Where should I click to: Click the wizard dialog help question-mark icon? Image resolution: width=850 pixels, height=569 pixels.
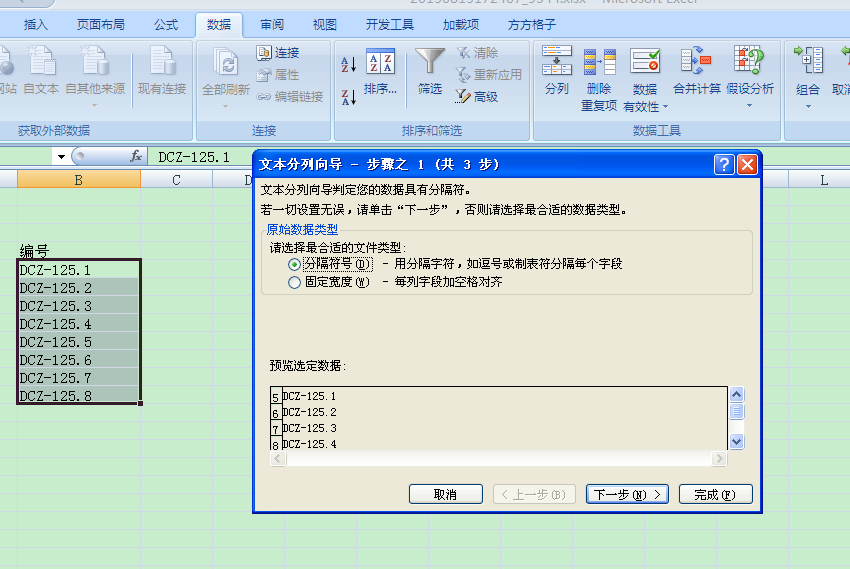coord(725,165)
